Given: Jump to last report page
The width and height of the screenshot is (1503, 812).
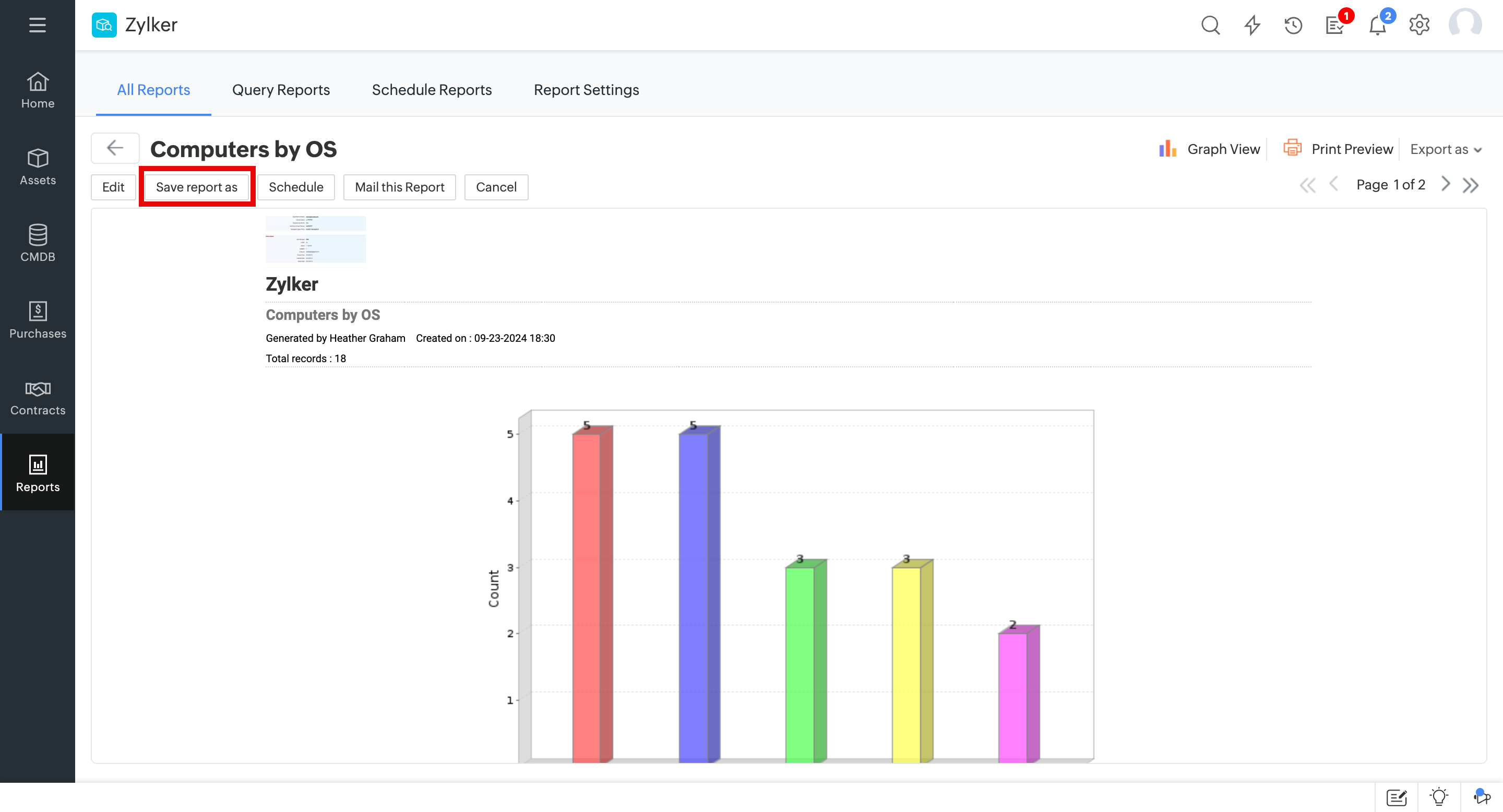Looking at the screenshot, I should point(1471,185).
